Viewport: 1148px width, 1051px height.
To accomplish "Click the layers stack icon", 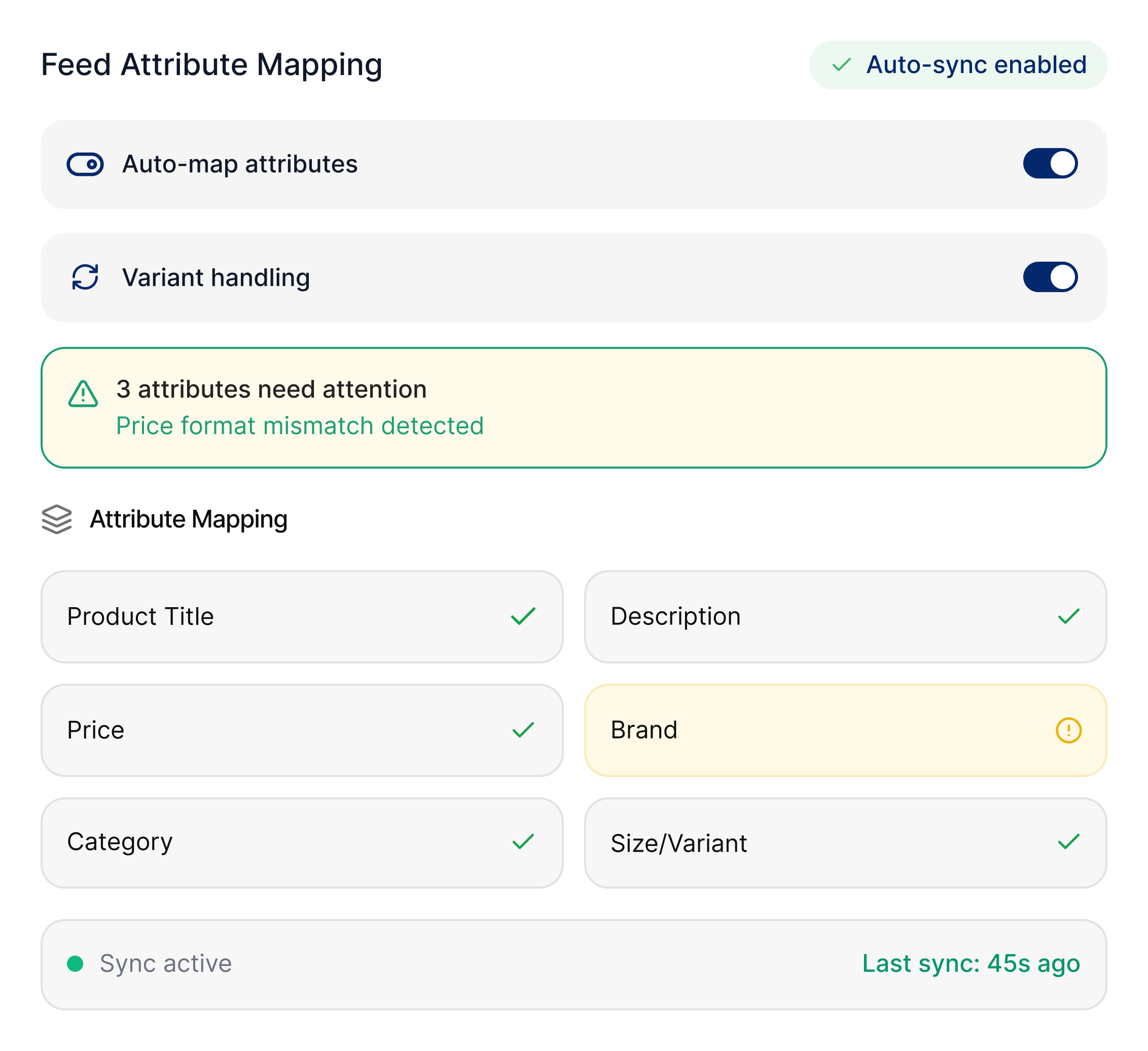I will (57, 519).
